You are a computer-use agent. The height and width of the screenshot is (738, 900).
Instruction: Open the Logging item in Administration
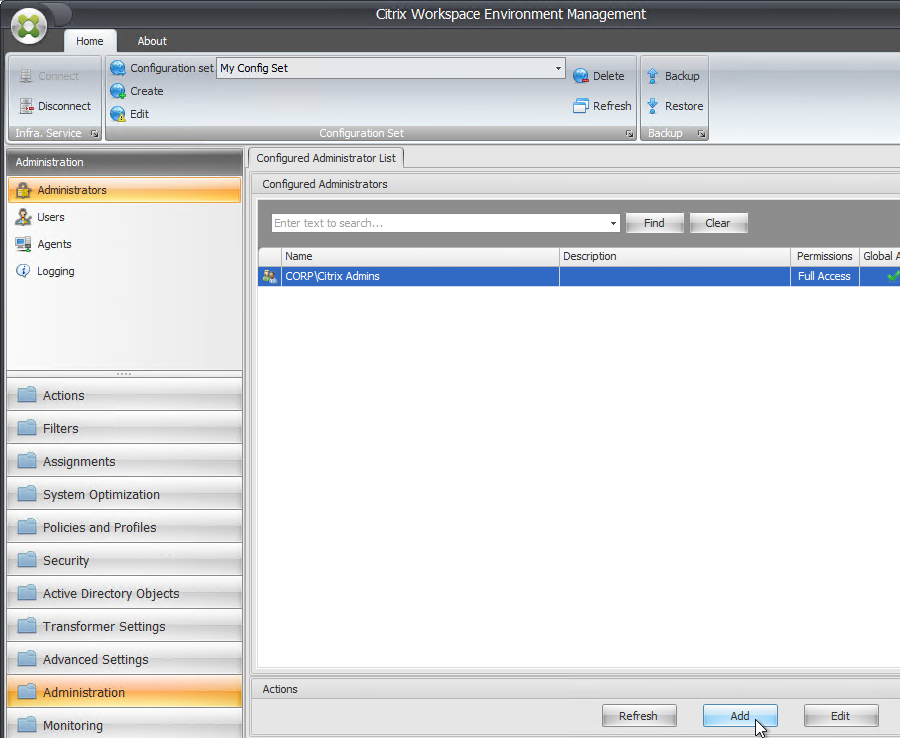tap(125, 271)
